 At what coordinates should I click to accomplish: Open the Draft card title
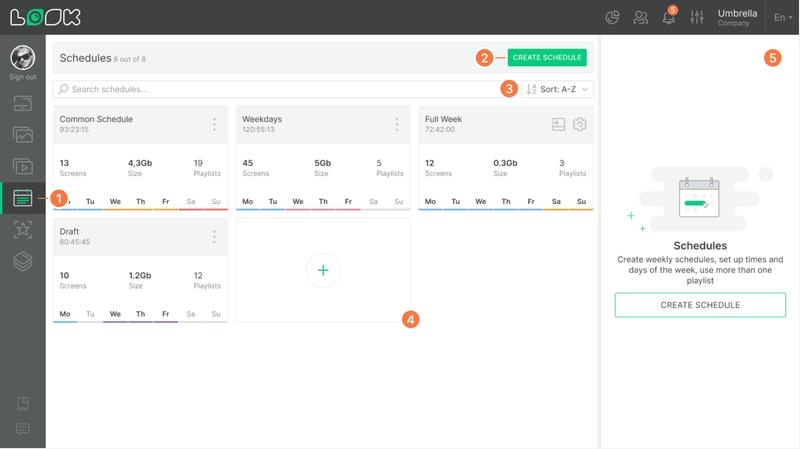click(x=69, y=231)
